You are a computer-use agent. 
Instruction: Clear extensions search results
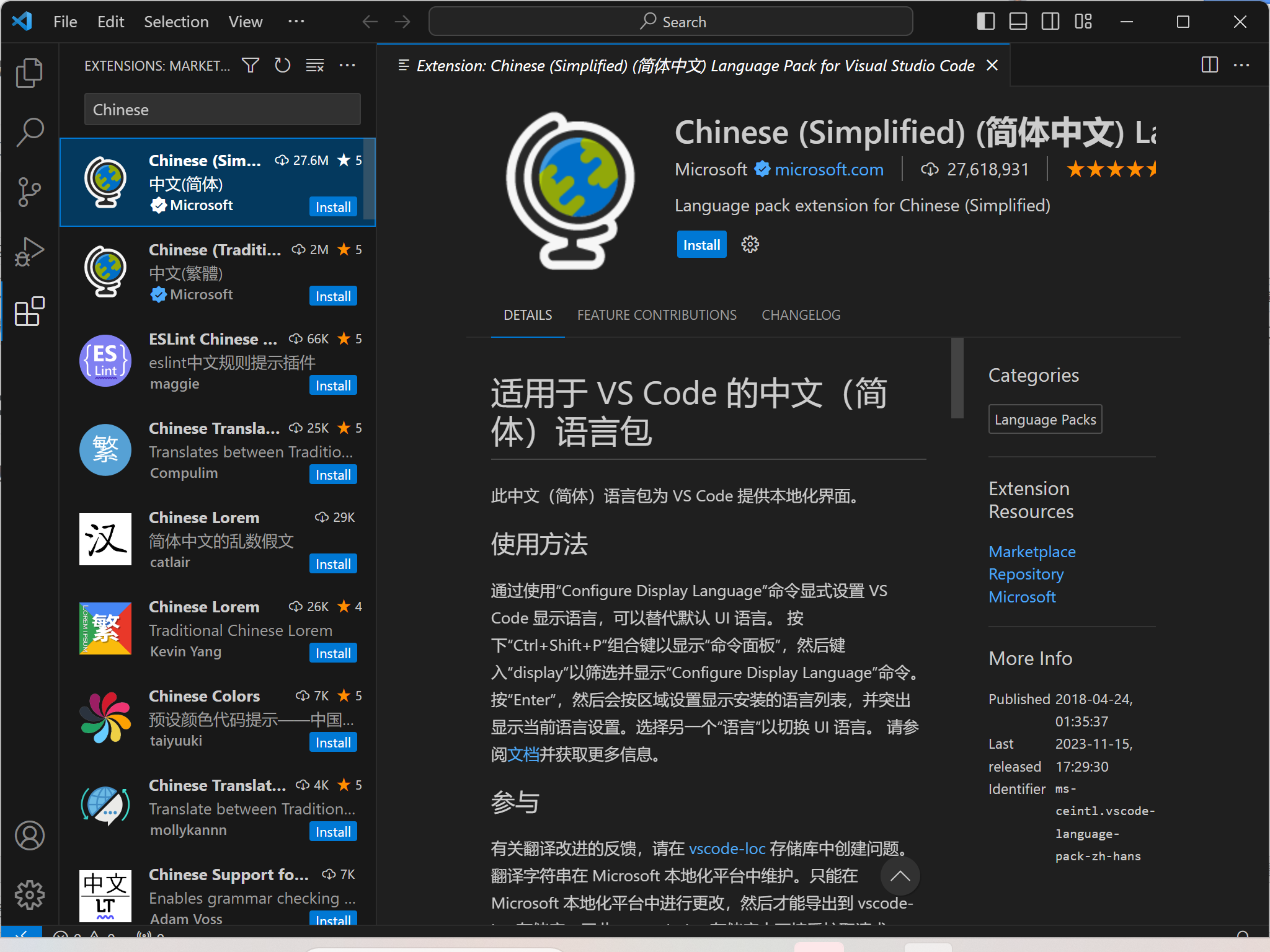point(315,65)
